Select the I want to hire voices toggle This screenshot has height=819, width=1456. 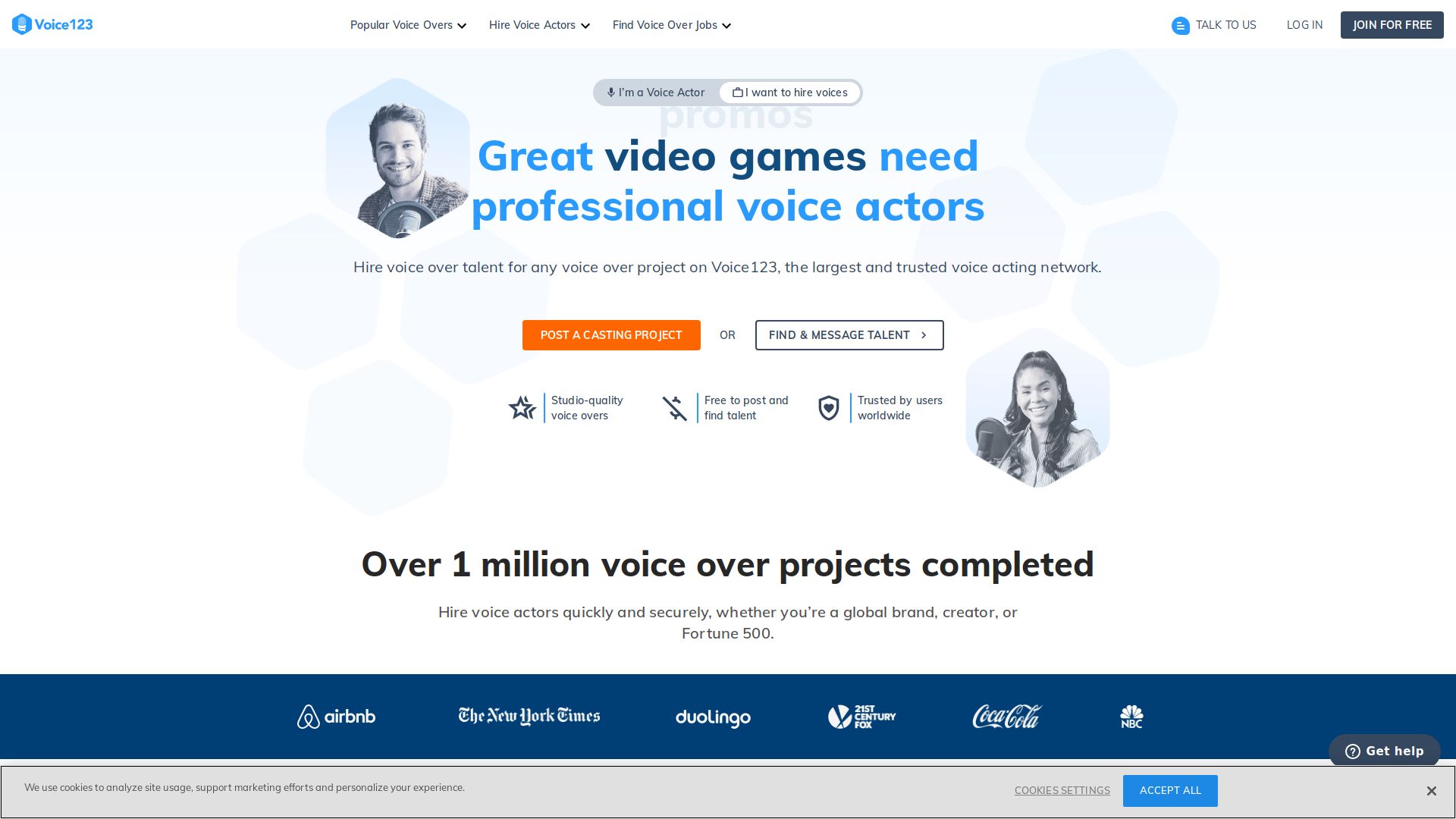(x=789, y=93)
